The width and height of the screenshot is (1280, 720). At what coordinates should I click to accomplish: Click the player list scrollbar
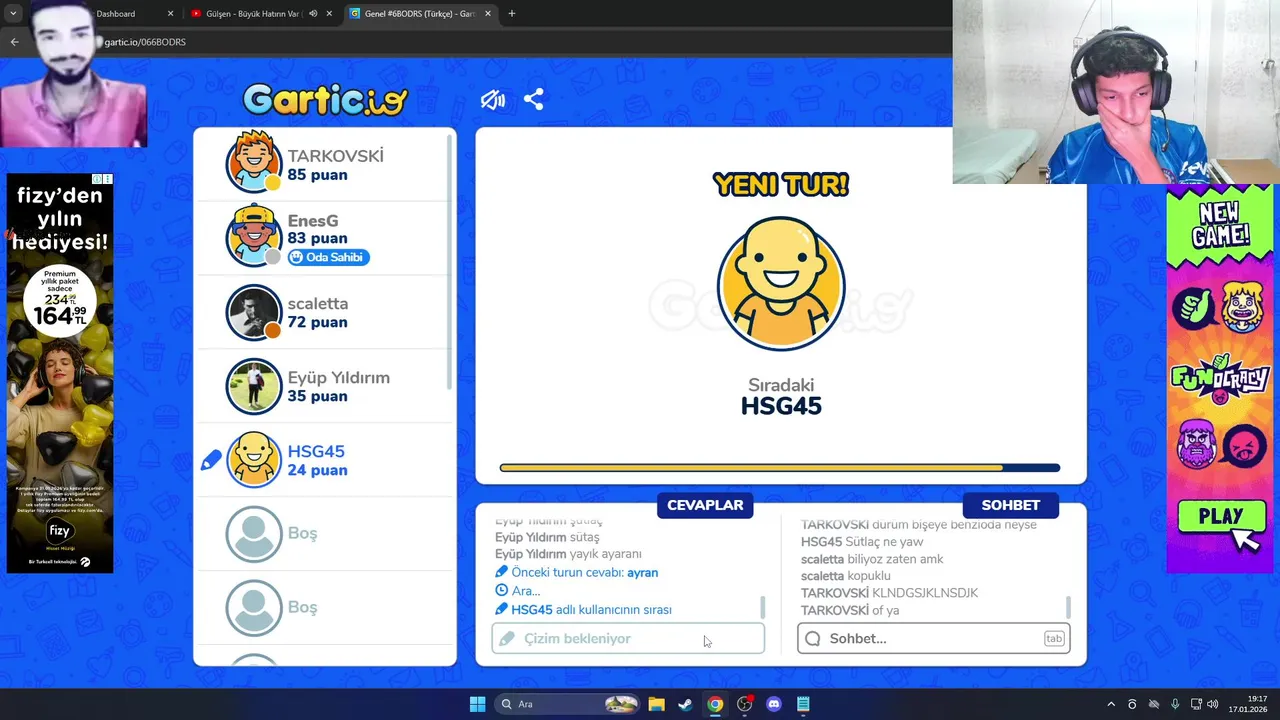(x=451, y=262)
